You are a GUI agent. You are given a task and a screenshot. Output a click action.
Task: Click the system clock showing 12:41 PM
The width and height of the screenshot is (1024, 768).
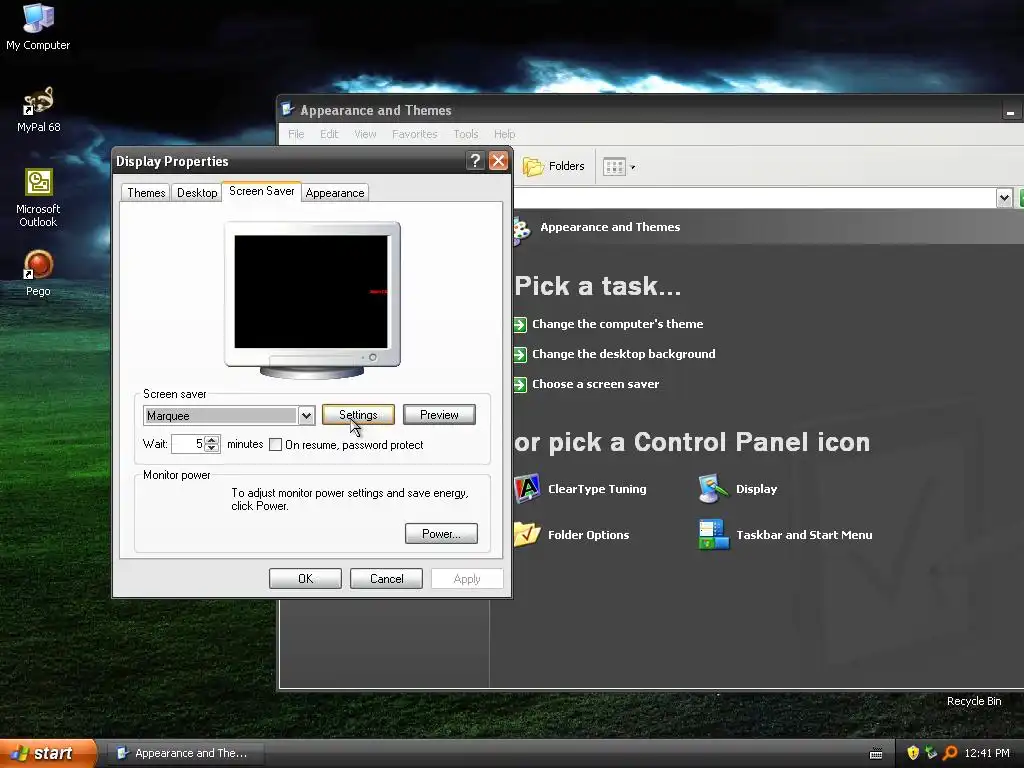[987, 753]
